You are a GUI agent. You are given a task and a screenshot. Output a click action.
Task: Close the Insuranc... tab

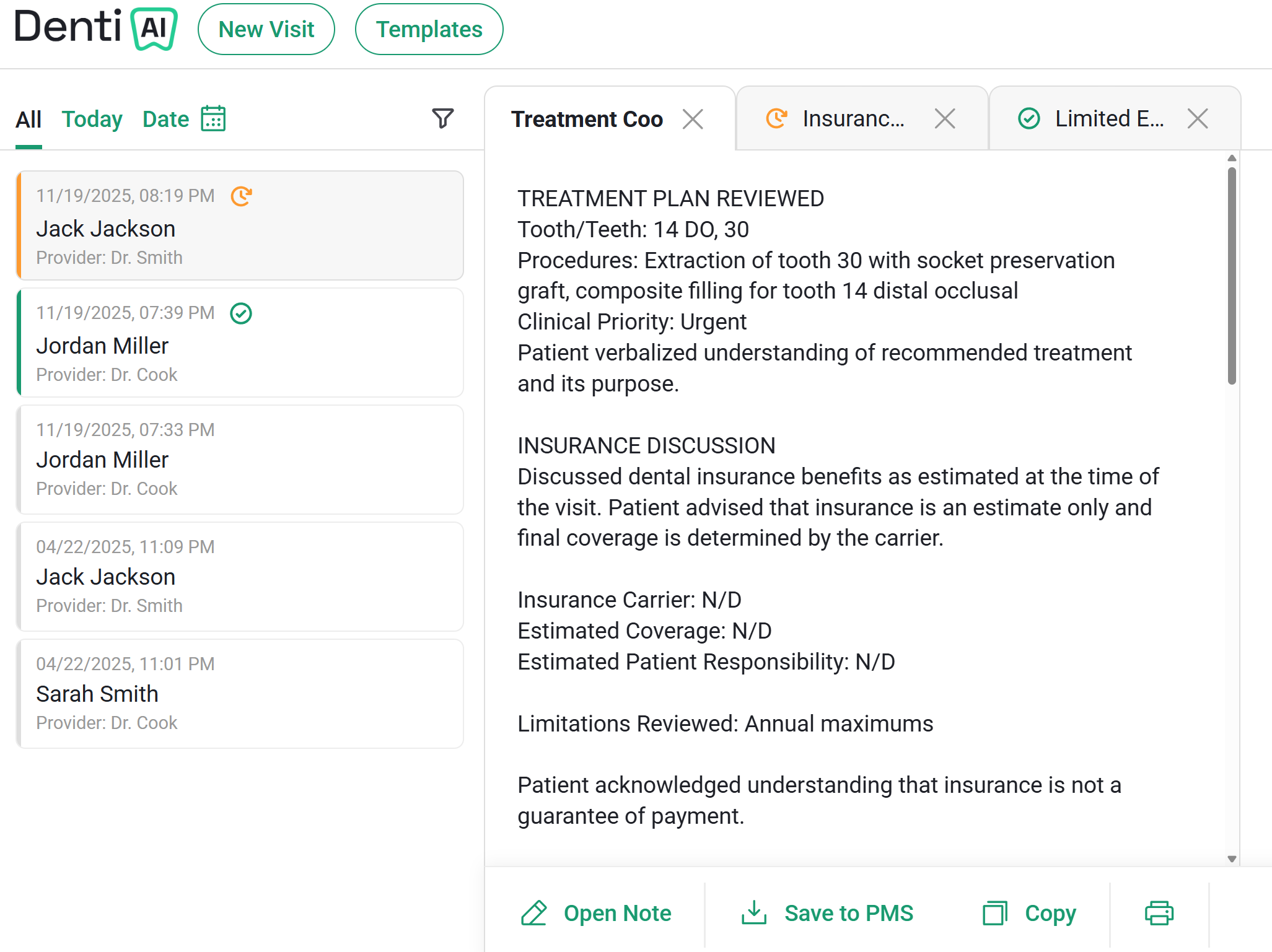coord(945,118)
